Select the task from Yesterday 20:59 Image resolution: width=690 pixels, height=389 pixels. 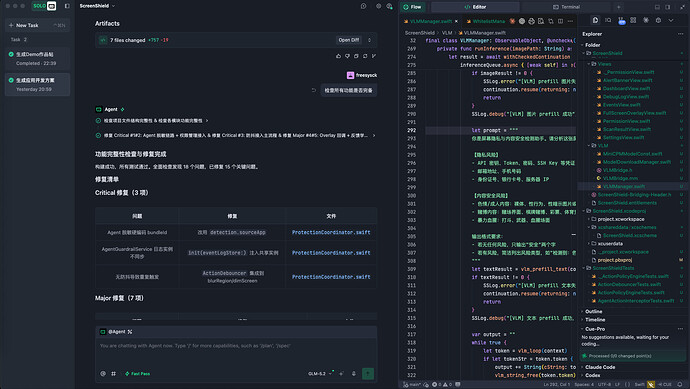(37, 84)
